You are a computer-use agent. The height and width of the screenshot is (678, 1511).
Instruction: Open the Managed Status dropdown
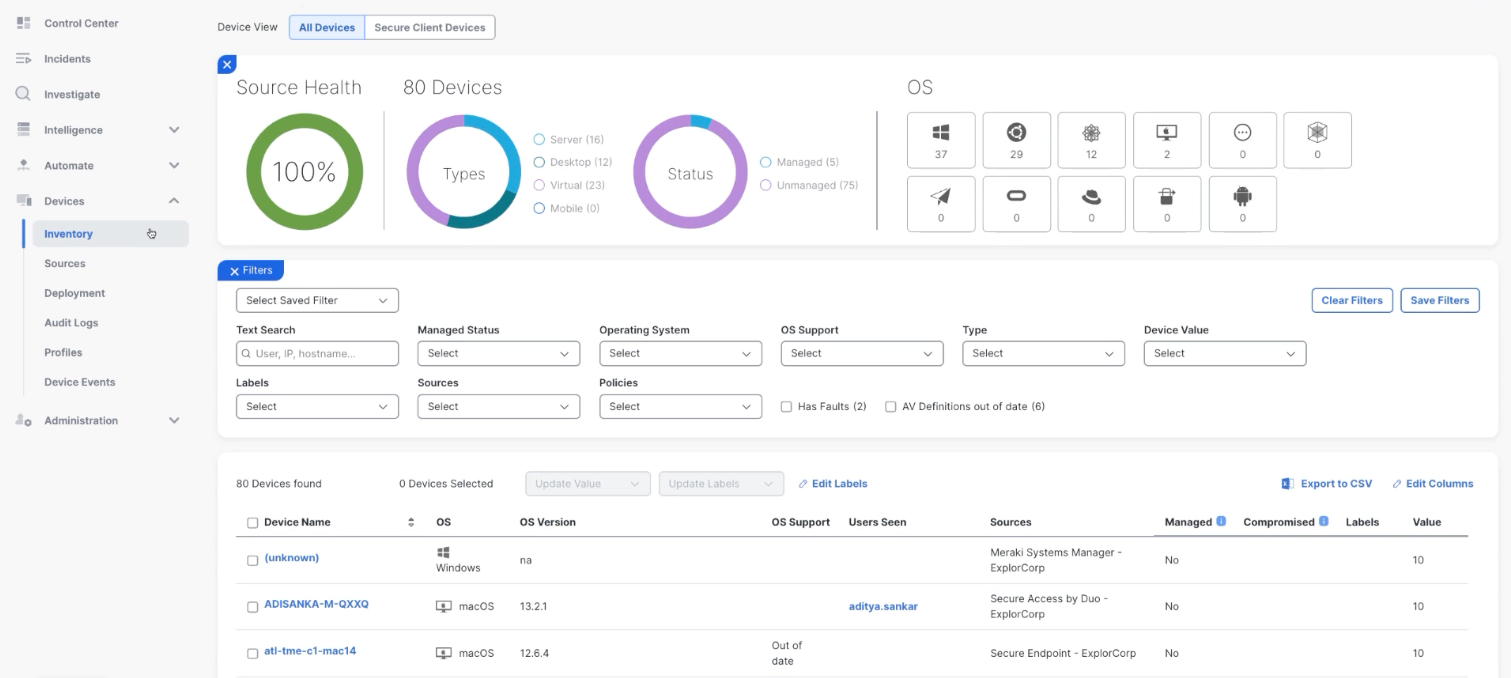pos(498,354)
